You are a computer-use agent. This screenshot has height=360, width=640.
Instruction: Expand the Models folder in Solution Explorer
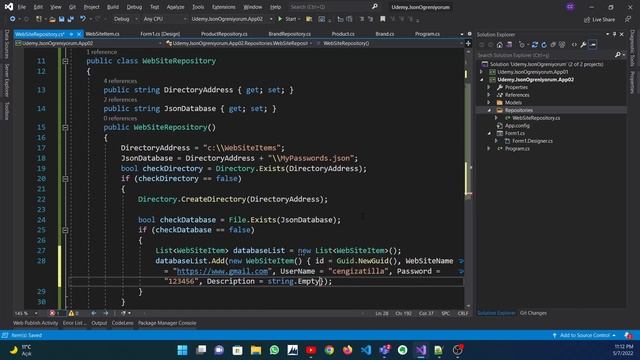[x=489, y=102]
